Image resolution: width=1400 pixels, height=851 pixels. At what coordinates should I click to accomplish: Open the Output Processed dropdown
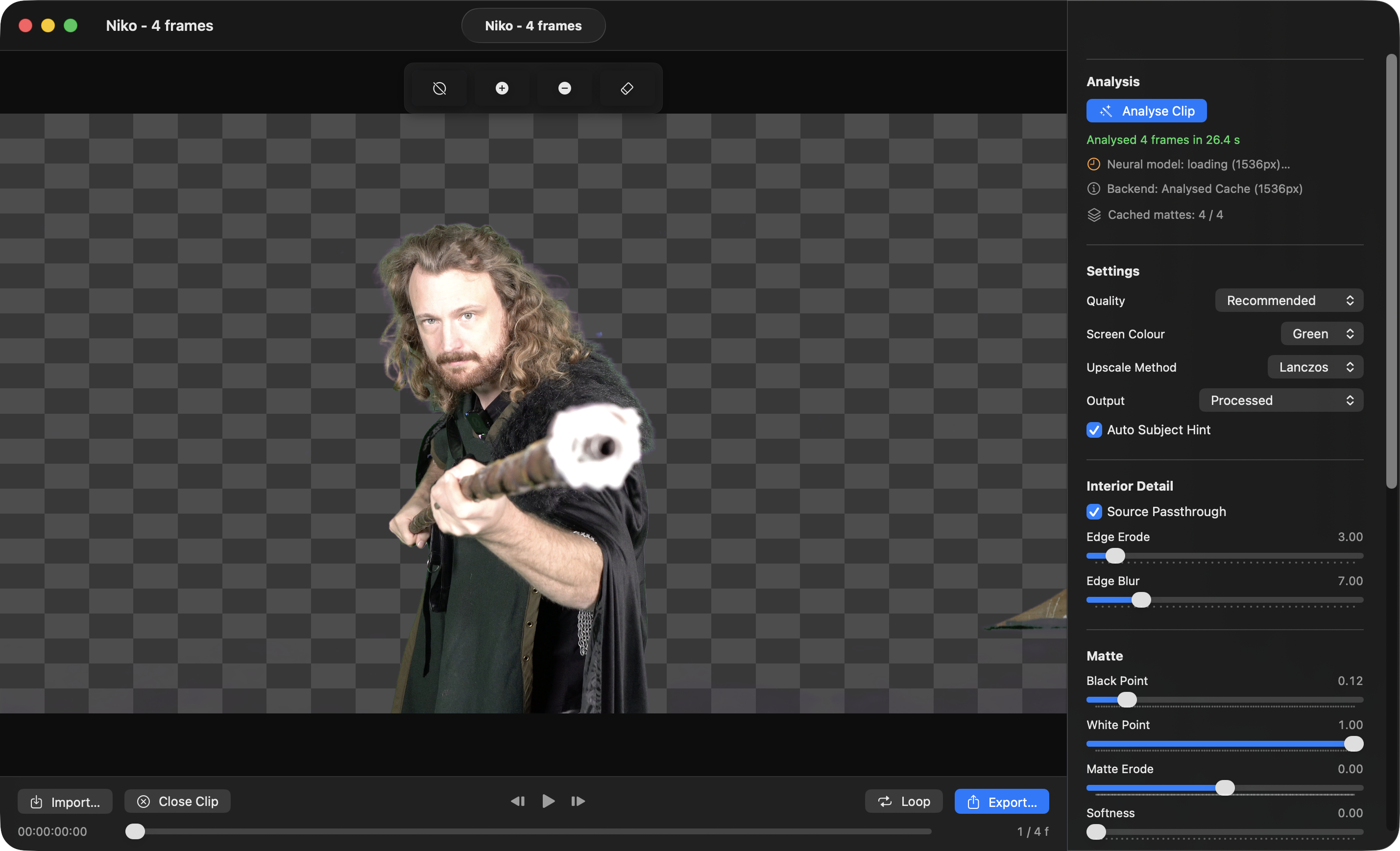(1280, 401)
